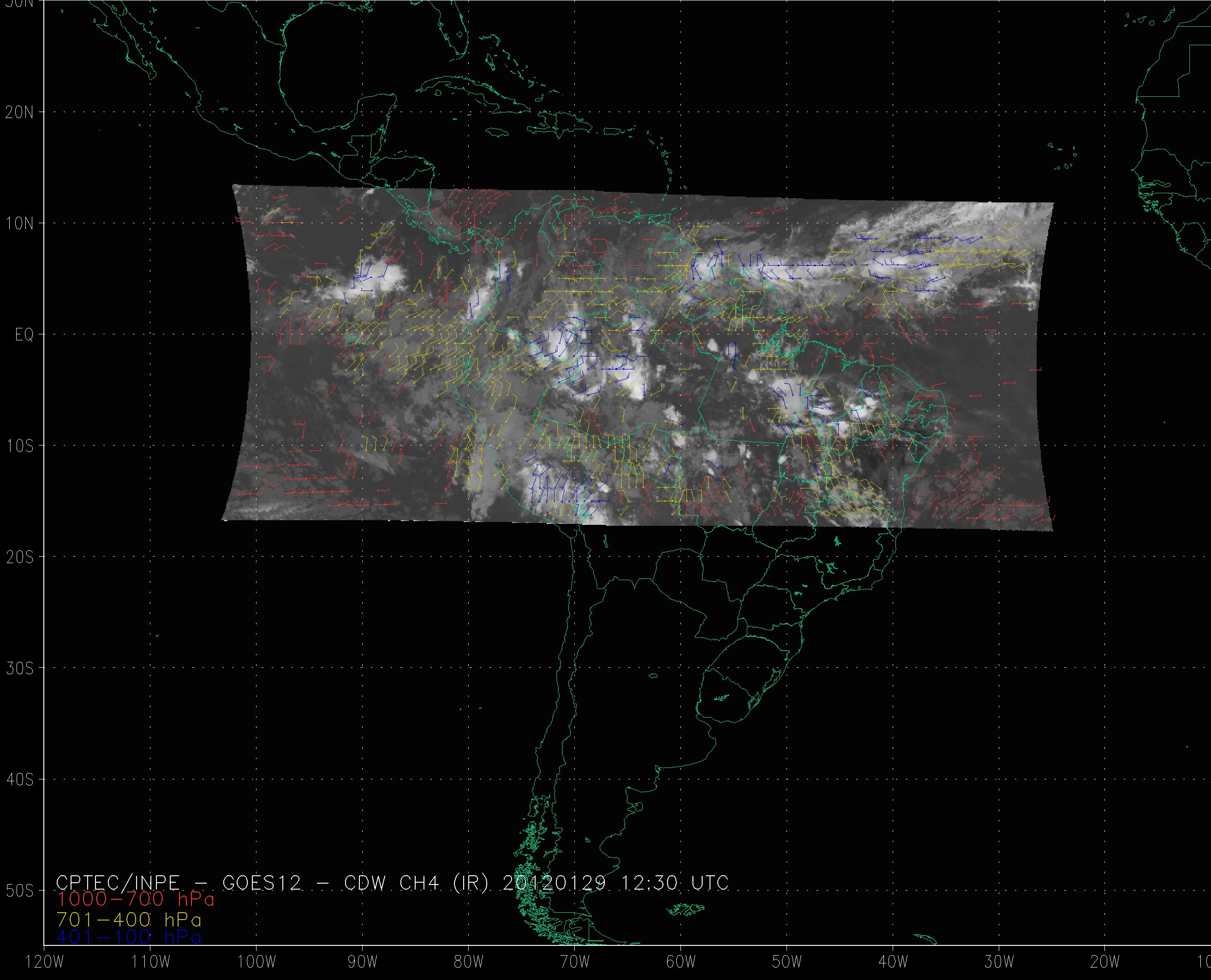Viewport: 1211px width, 980px height.
Task: Click the 20S latitude label
Action: [x=19, y=557]
